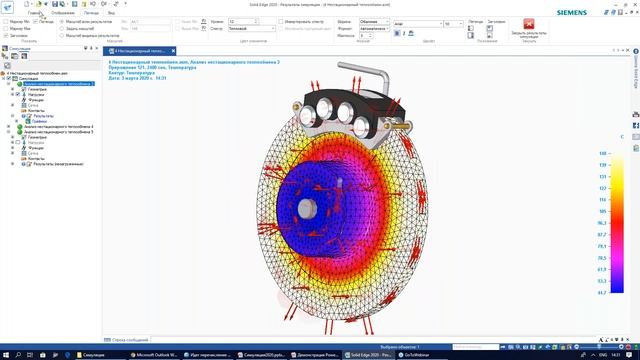Toggle the Легенда checkbox in Показать group
The width and height of the screenshot is (640, 360).
pos(35,22)
